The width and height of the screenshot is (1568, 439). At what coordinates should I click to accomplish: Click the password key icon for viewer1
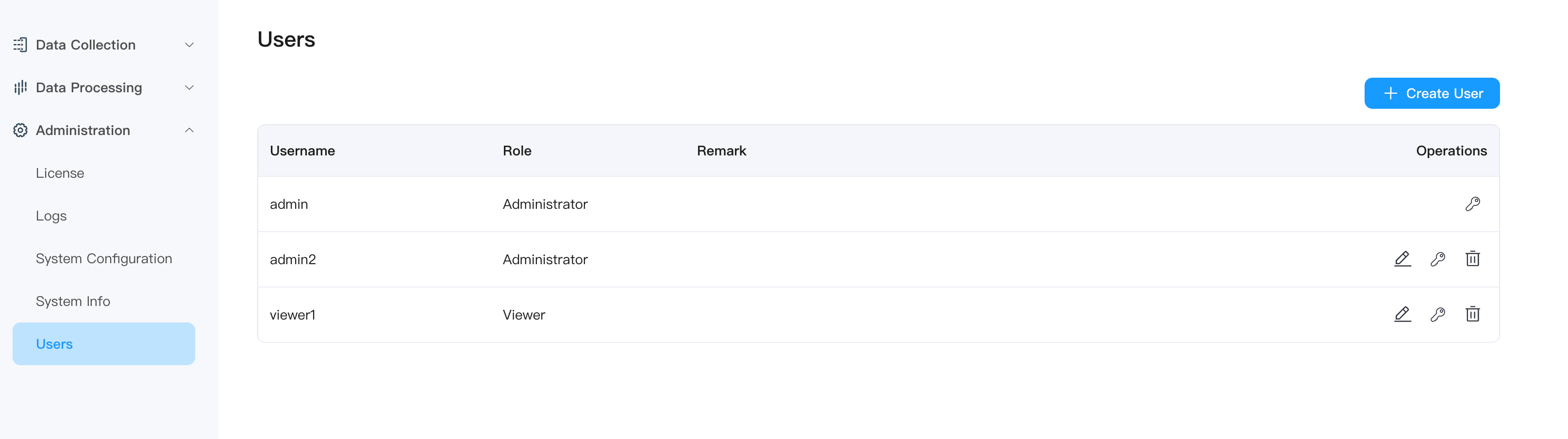(x=1437, y=315)
